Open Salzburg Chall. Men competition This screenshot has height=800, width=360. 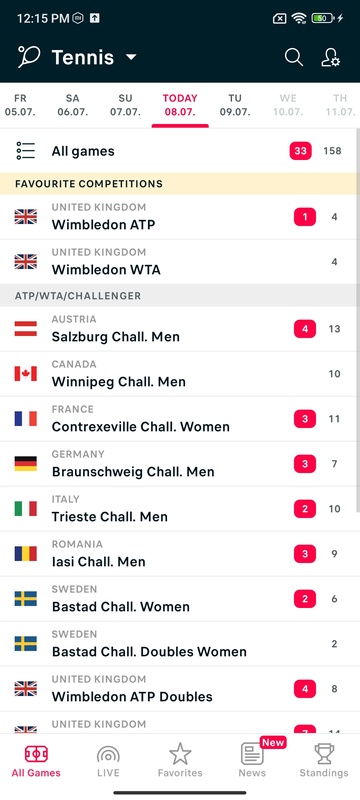(x=180, y=329)
